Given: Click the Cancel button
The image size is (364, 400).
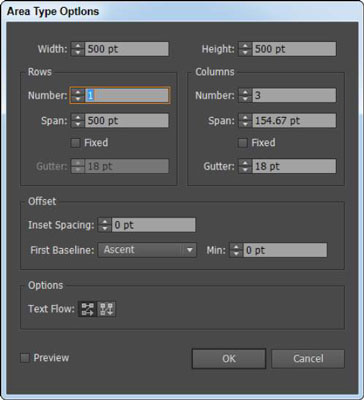Looking at the screenshot, I should [308, 359].
